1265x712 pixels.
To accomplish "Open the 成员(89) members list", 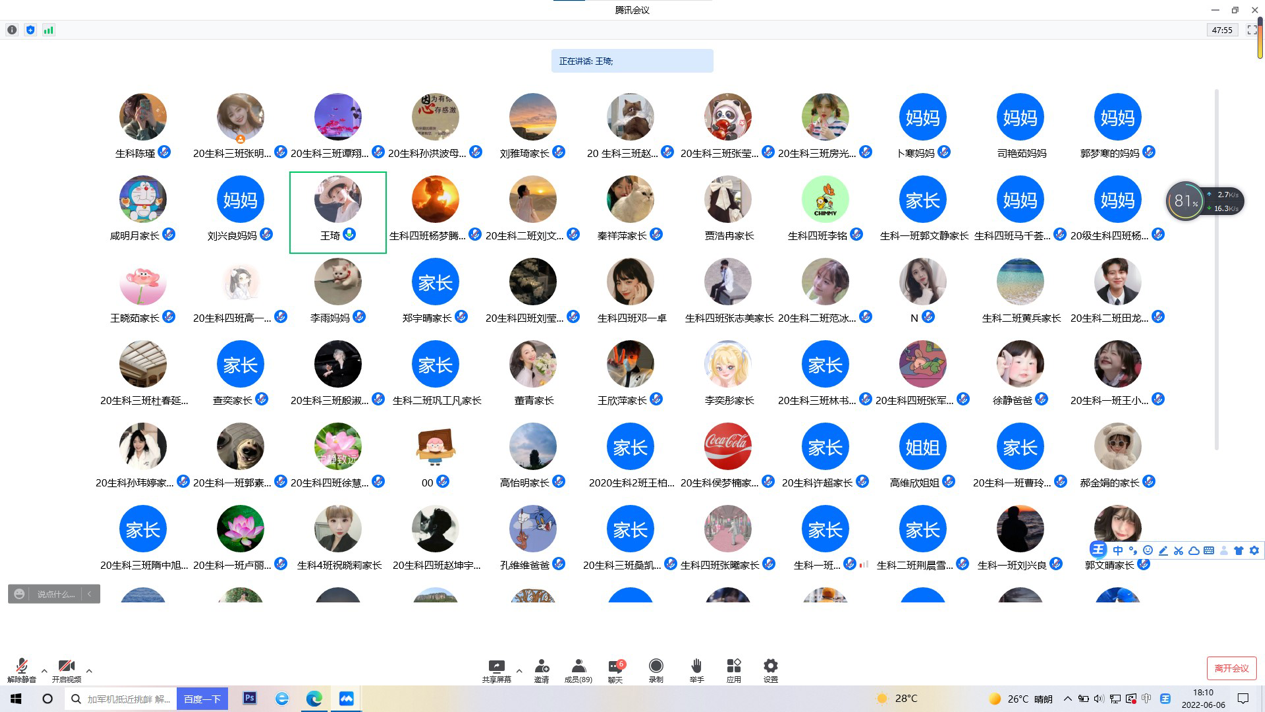I will (578, 669).
